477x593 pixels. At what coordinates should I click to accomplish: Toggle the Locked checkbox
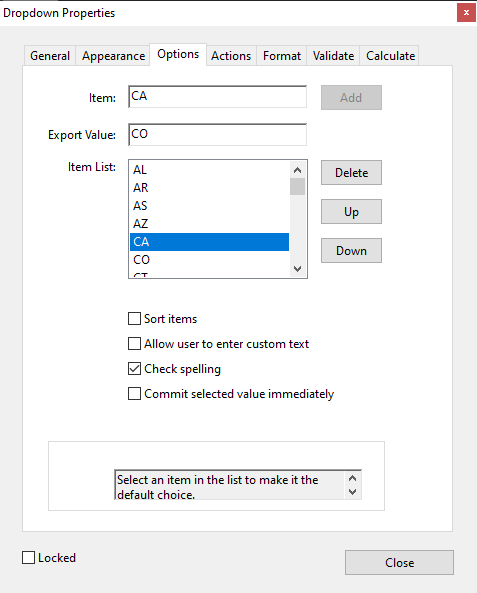click(28, 558)
